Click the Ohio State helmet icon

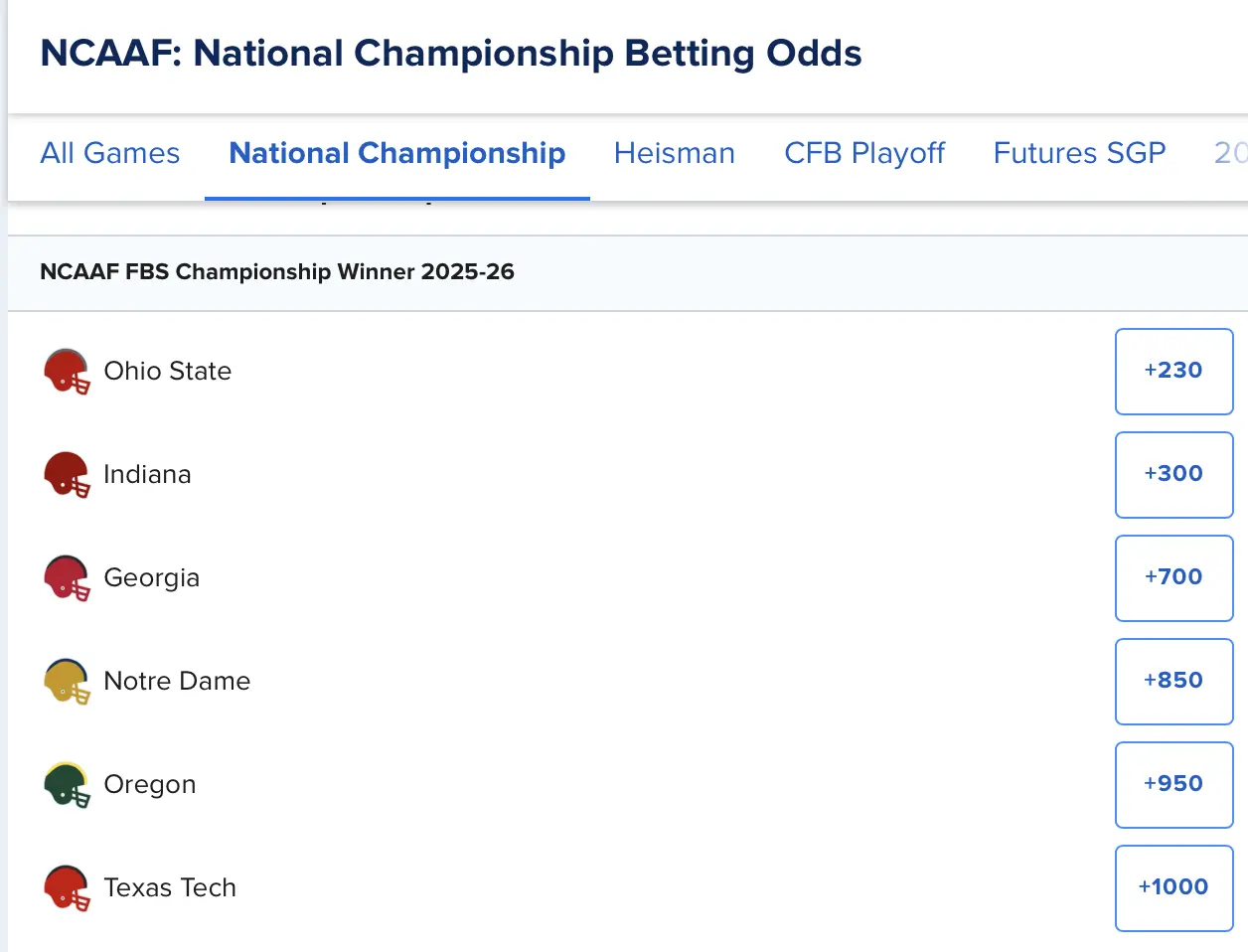(x=67, y=371)
